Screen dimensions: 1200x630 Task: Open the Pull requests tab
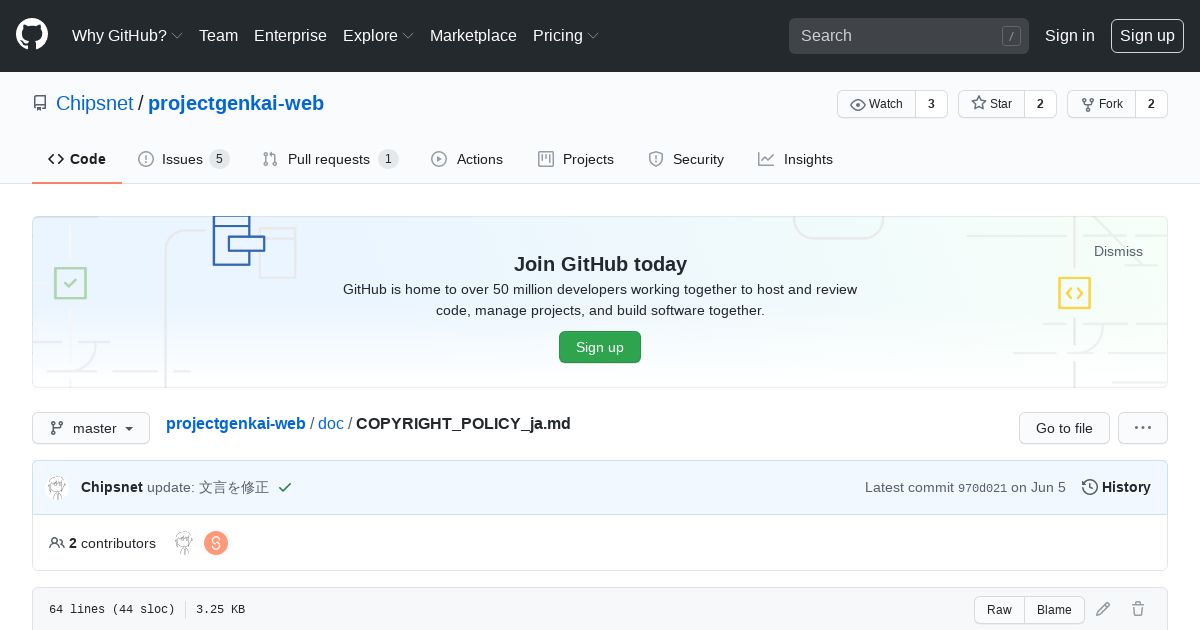tap(330, 159)
